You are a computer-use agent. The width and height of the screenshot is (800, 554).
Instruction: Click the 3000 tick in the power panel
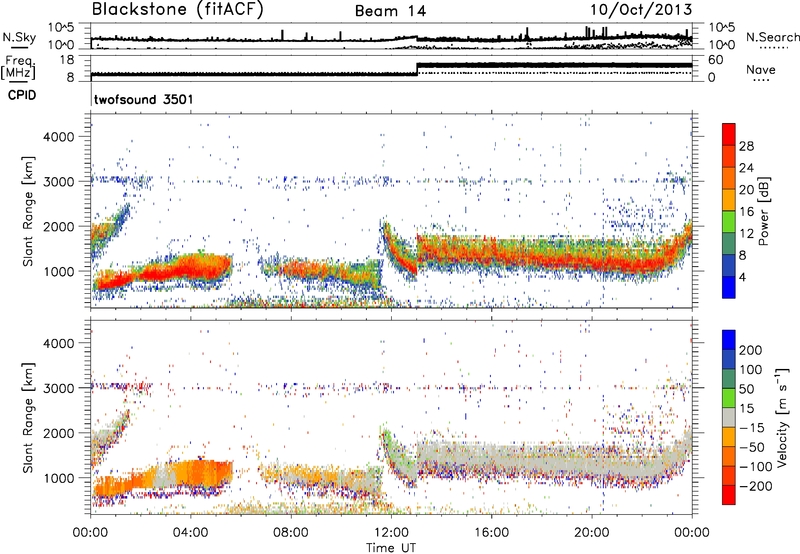pos(58,182)
